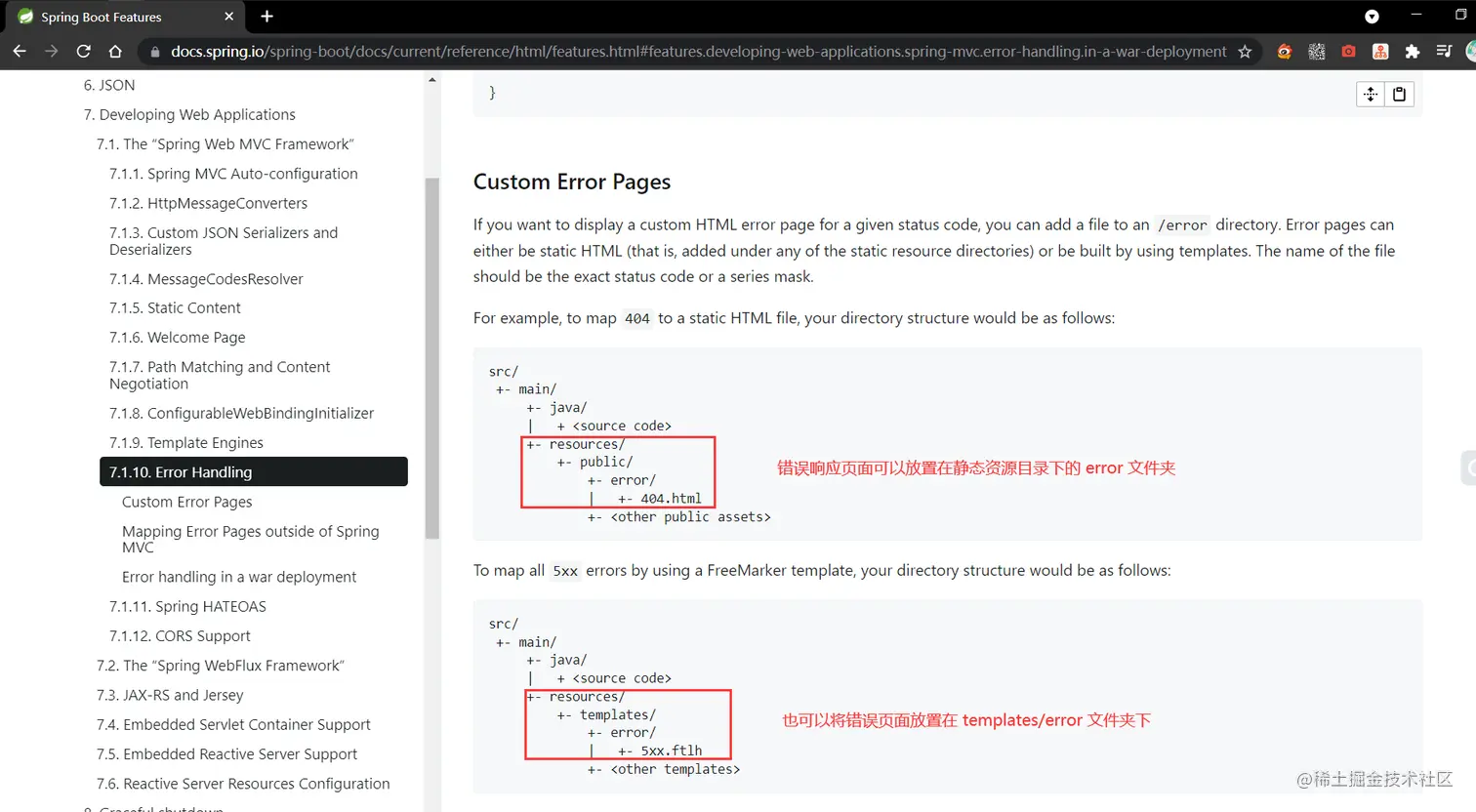Open Error handling in a war deployment

click(x=239, y=577)
